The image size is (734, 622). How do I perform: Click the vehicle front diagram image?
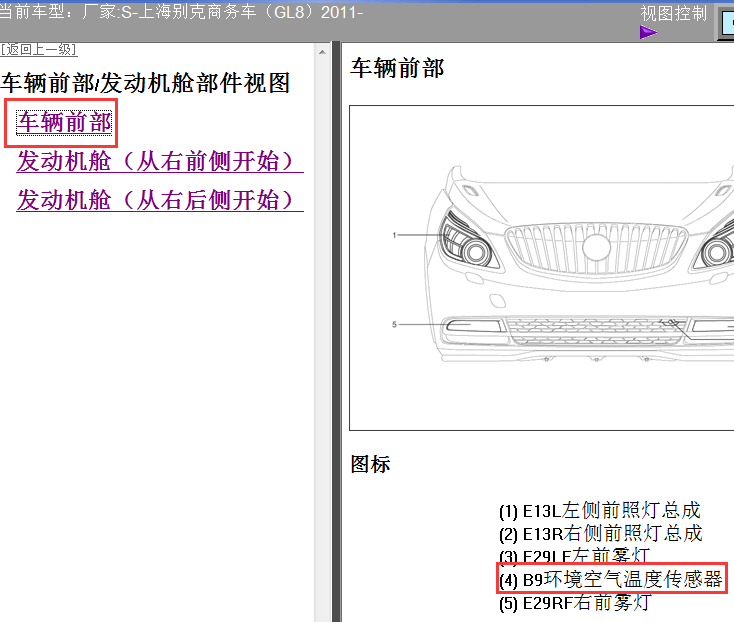coord(542,268)
